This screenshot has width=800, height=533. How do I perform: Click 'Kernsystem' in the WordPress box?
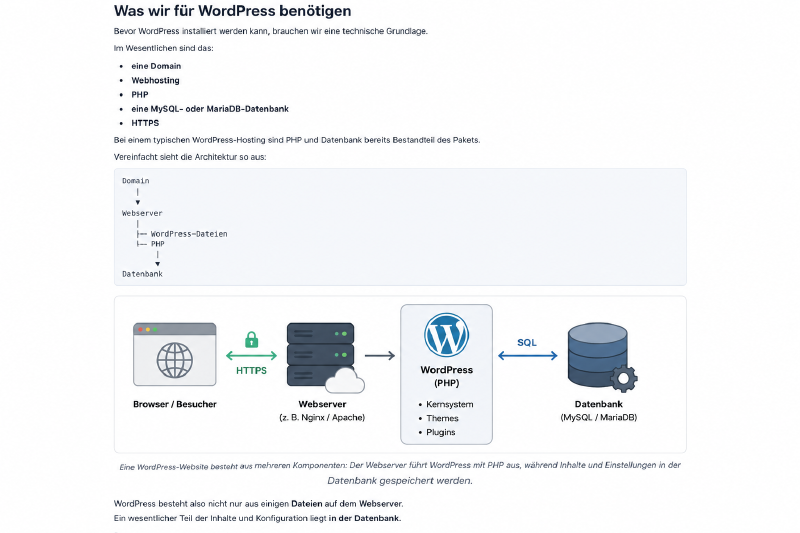450,404
